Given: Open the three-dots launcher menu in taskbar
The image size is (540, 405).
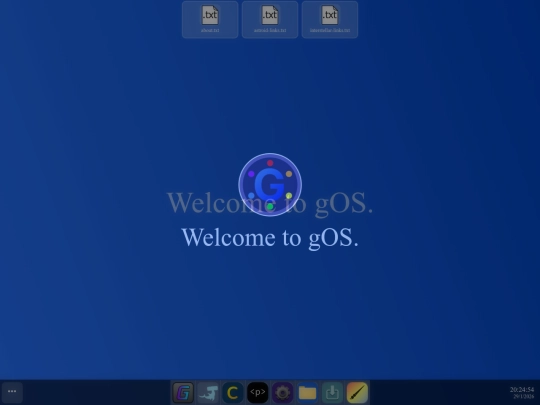Looking at the screenshot, I should click(12, 392).
